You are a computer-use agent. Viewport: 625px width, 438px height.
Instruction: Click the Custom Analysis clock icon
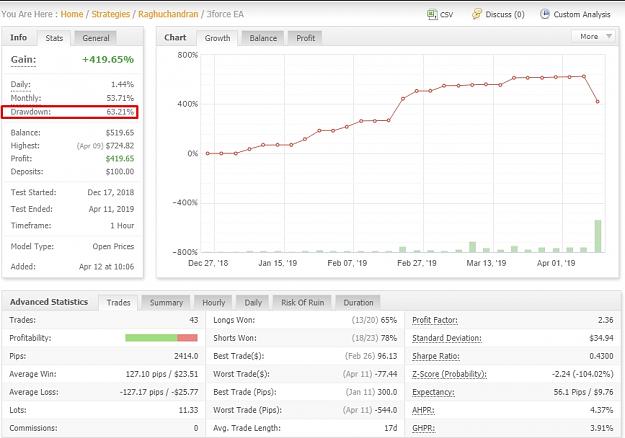click(x=545, y=14)
